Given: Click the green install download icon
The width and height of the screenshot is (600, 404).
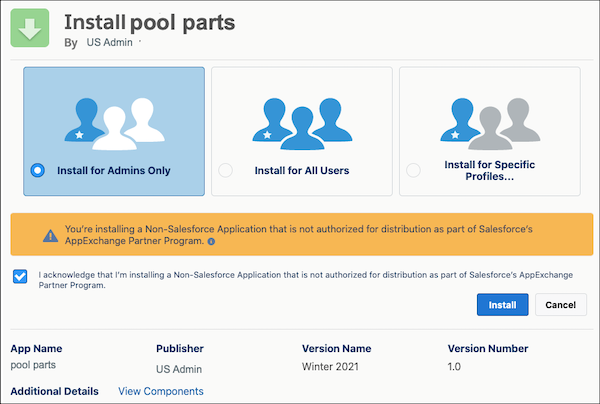Looking at the screenshot, I should 30,28.
